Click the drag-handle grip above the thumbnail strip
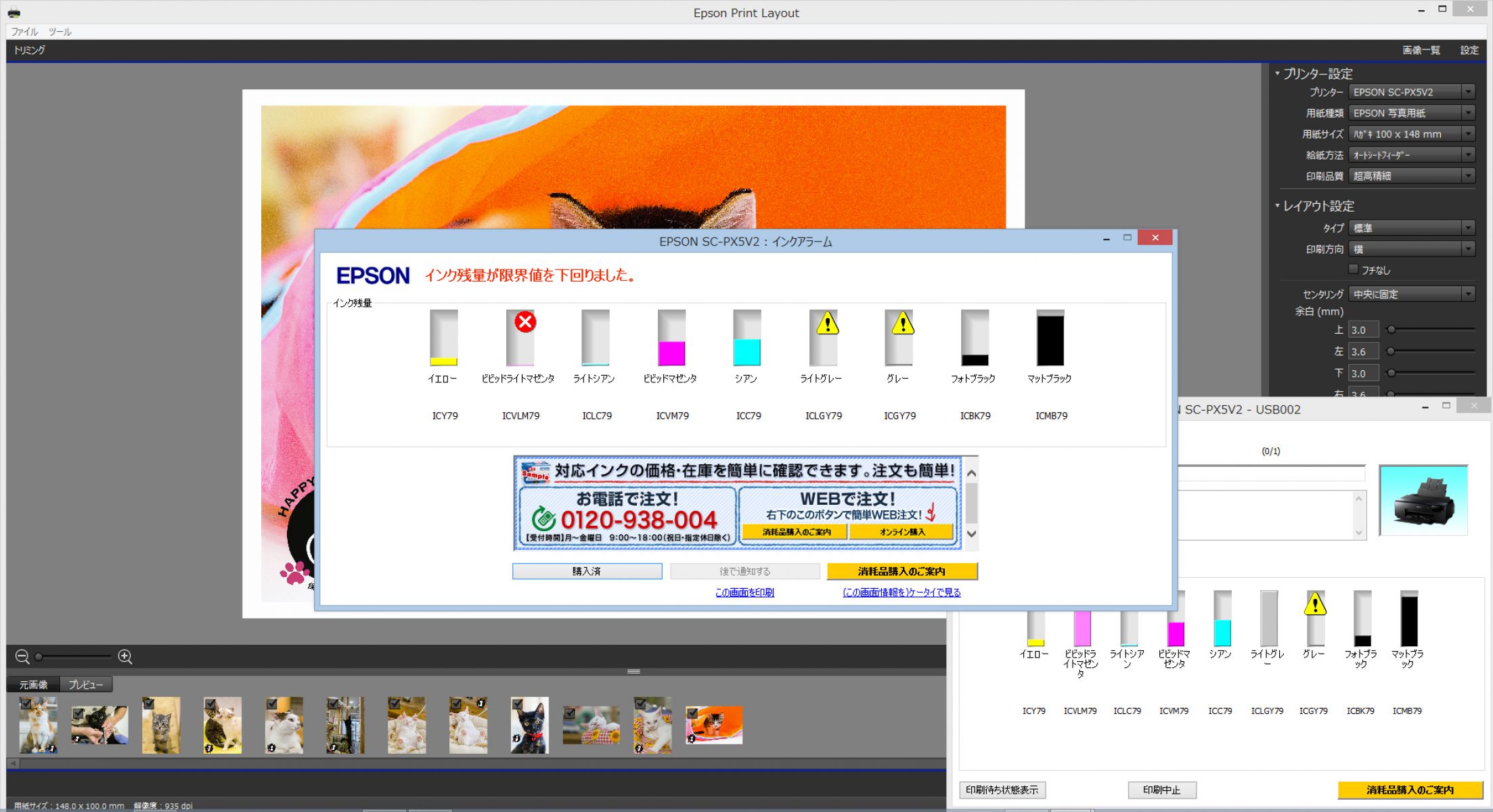This screenshot has height=812, width=1493. pyautogui.click(x=633, y=671)
